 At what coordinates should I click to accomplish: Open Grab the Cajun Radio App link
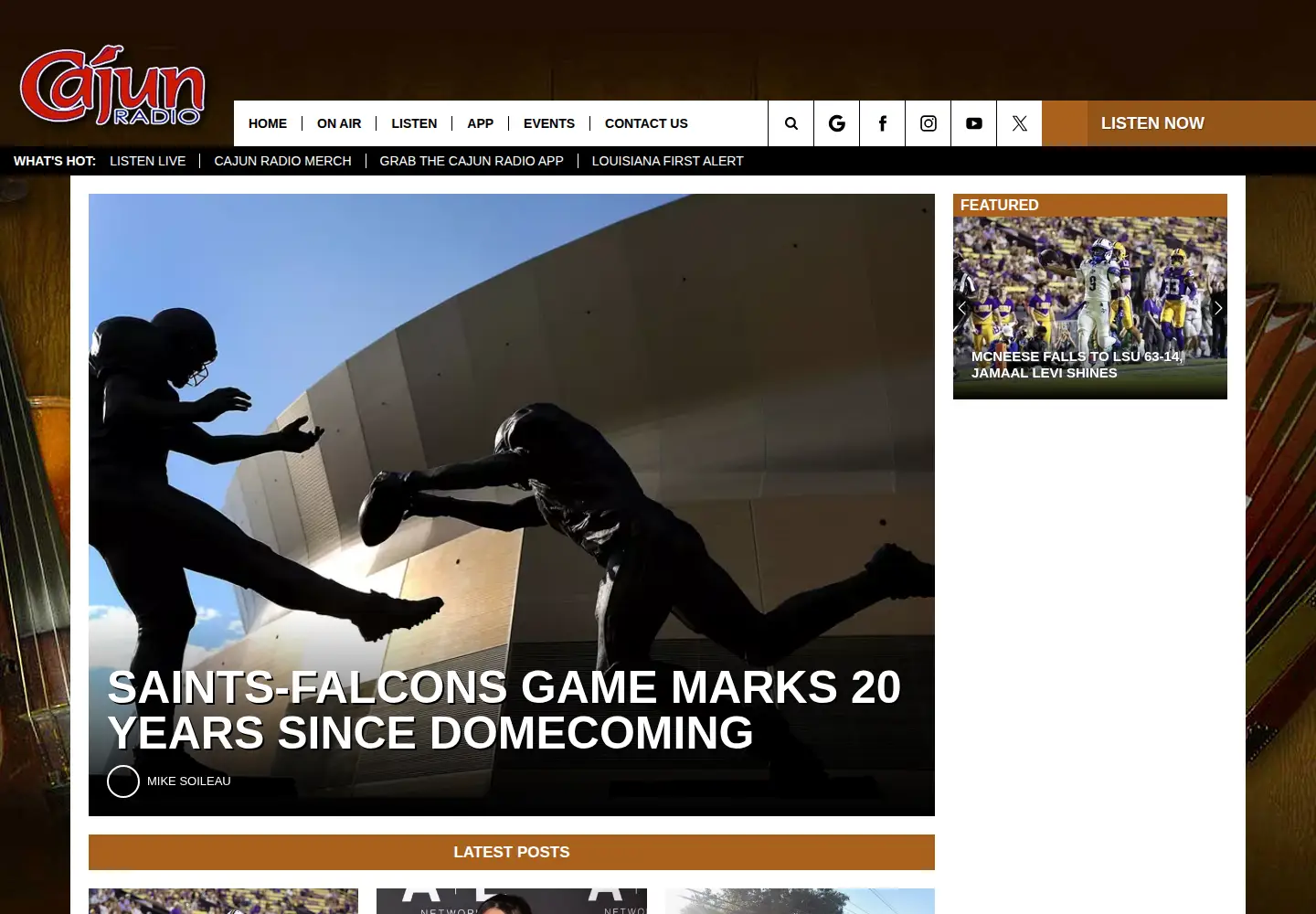pyautogui.click(x=472, y=161)
